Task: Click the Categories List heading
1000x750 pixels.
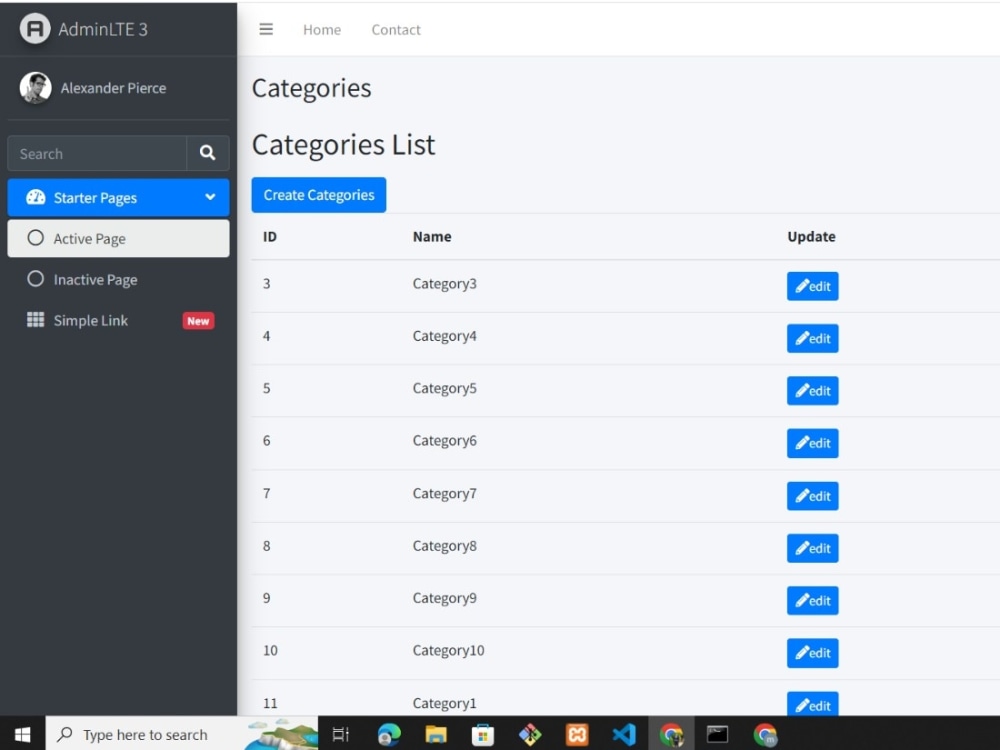Action: click(343, 145)
